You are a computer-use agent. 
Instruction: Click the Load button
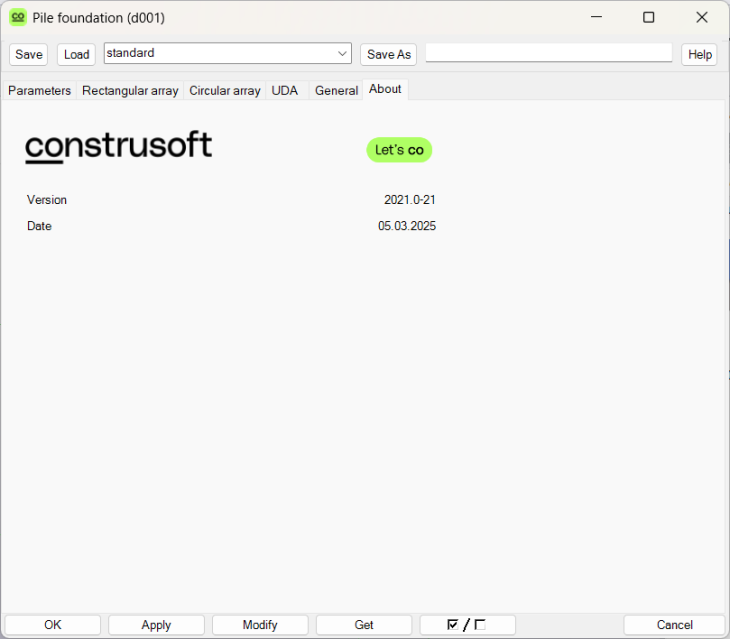[76, 54]
